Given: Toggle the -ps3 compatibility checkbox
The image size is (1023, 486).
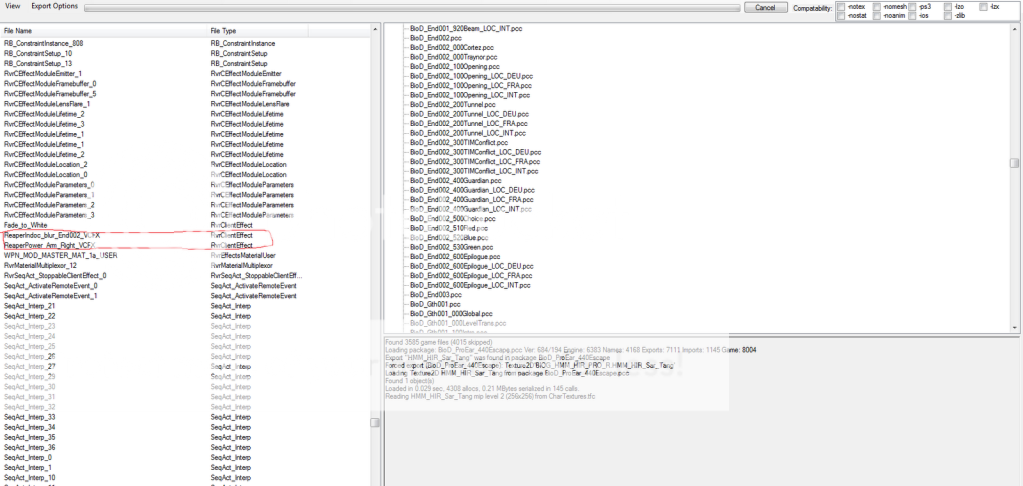Looking at the screenshot, I should coord(913,7).
